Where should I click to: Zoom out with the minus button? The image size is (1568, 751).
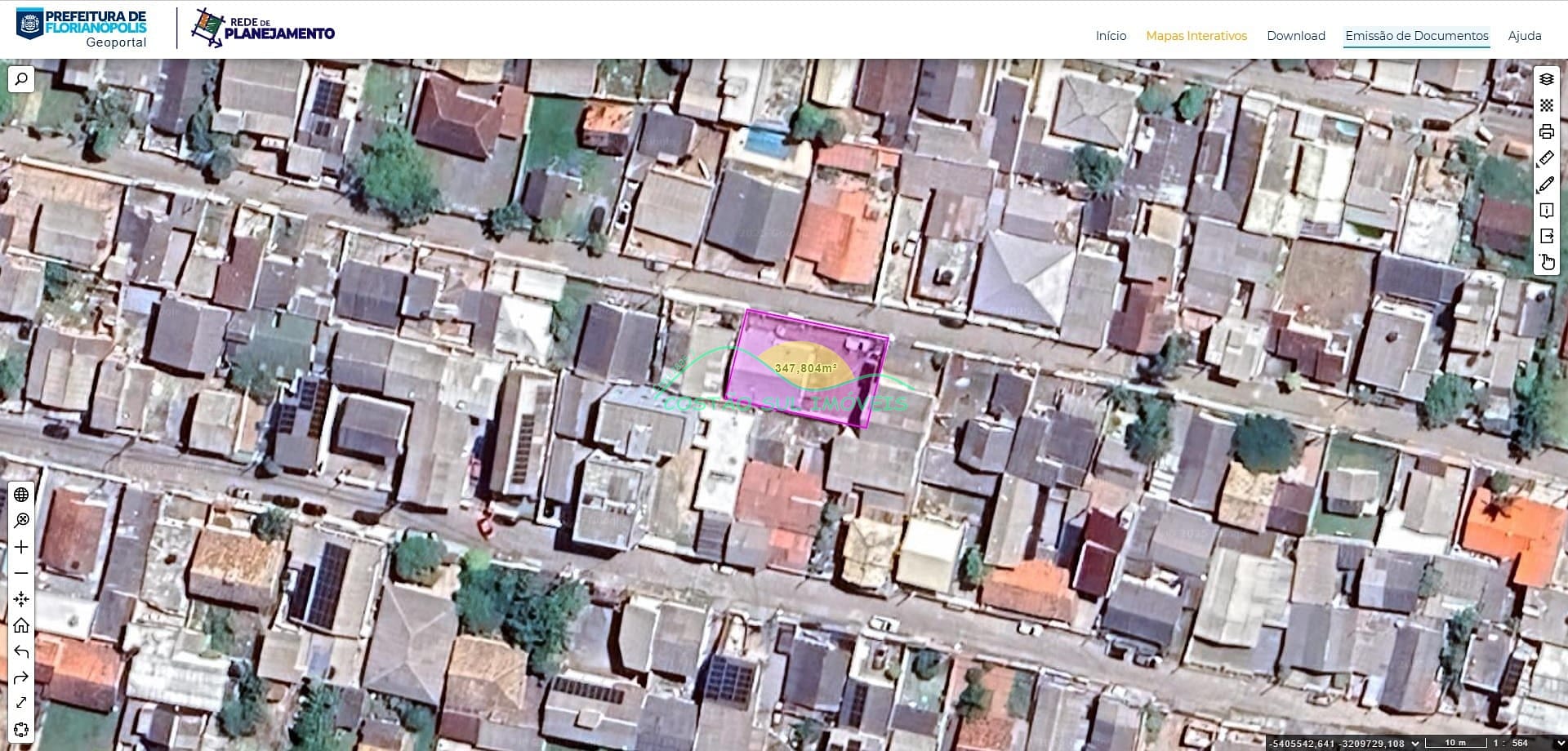[21, 573]
